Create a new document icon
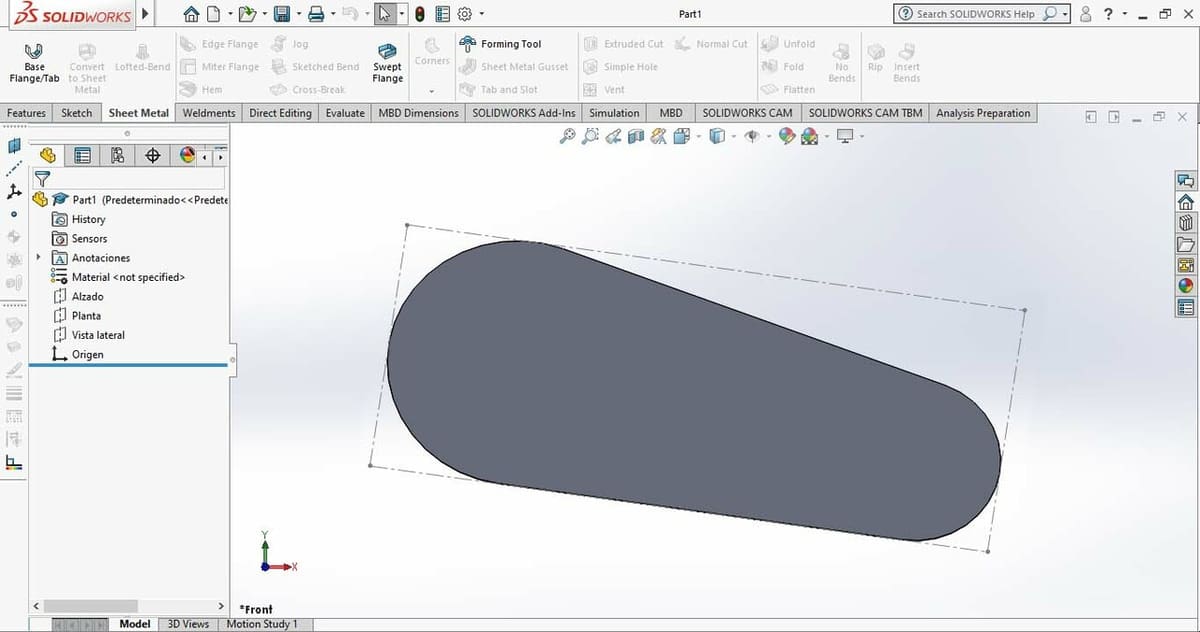 pos(213,14)
